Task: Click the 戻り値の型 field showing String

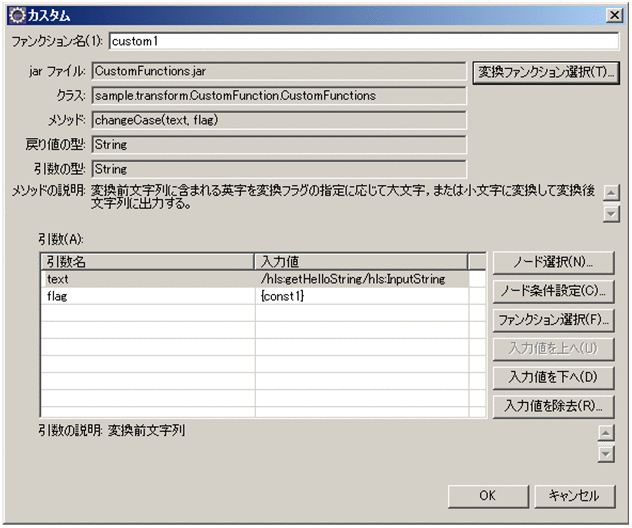Action: (x=279, y=145)
